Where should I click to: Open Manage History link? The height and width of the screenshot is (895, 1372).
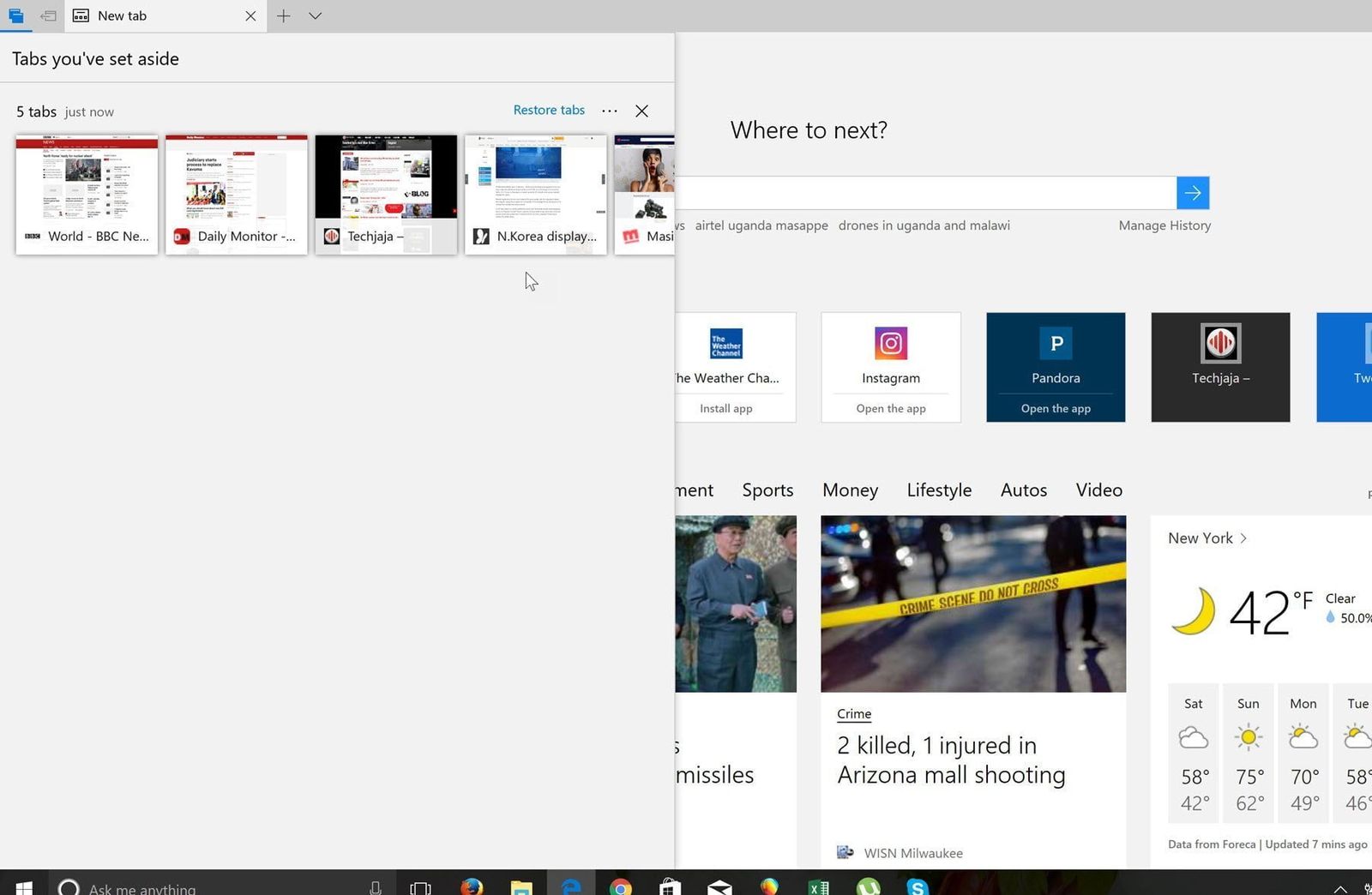coord(1164,225)
